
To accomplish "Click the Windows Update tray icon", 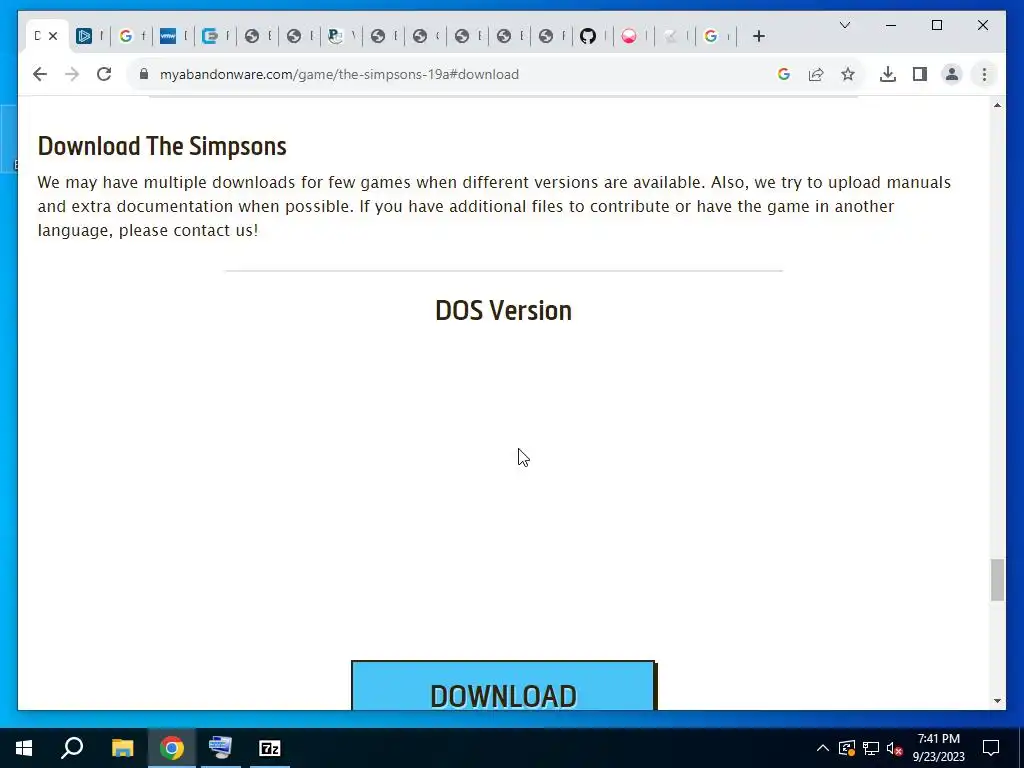I will click(x=846, y=748).
